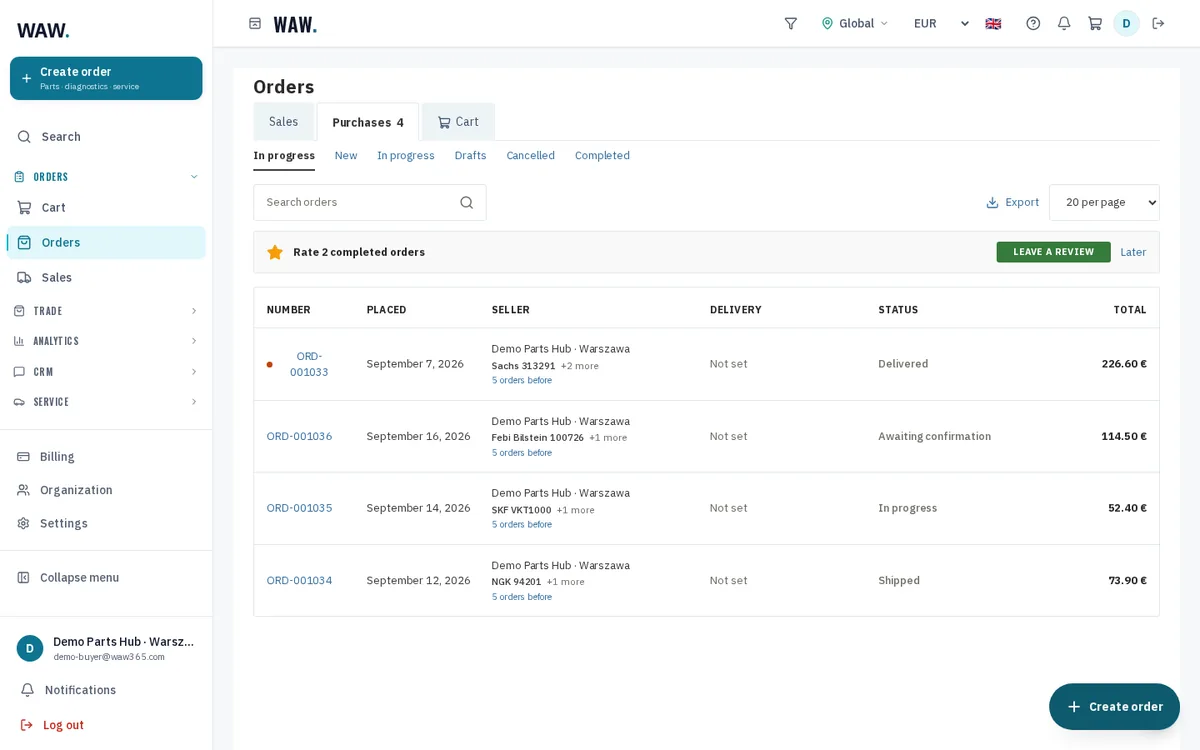Switch to the Cart tab

click(x=458, y=121)
